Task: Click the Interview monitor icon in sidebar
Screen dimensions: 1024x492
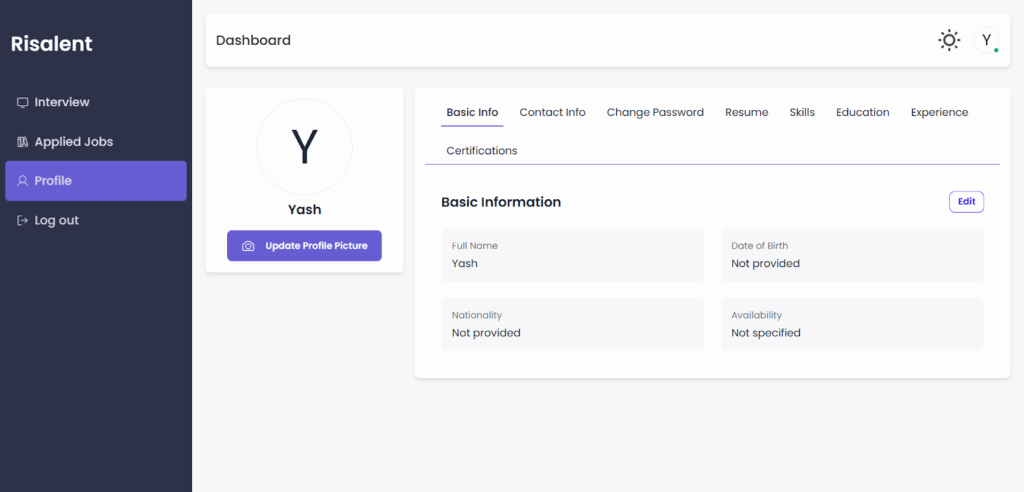Action: (x=23, y=102)
